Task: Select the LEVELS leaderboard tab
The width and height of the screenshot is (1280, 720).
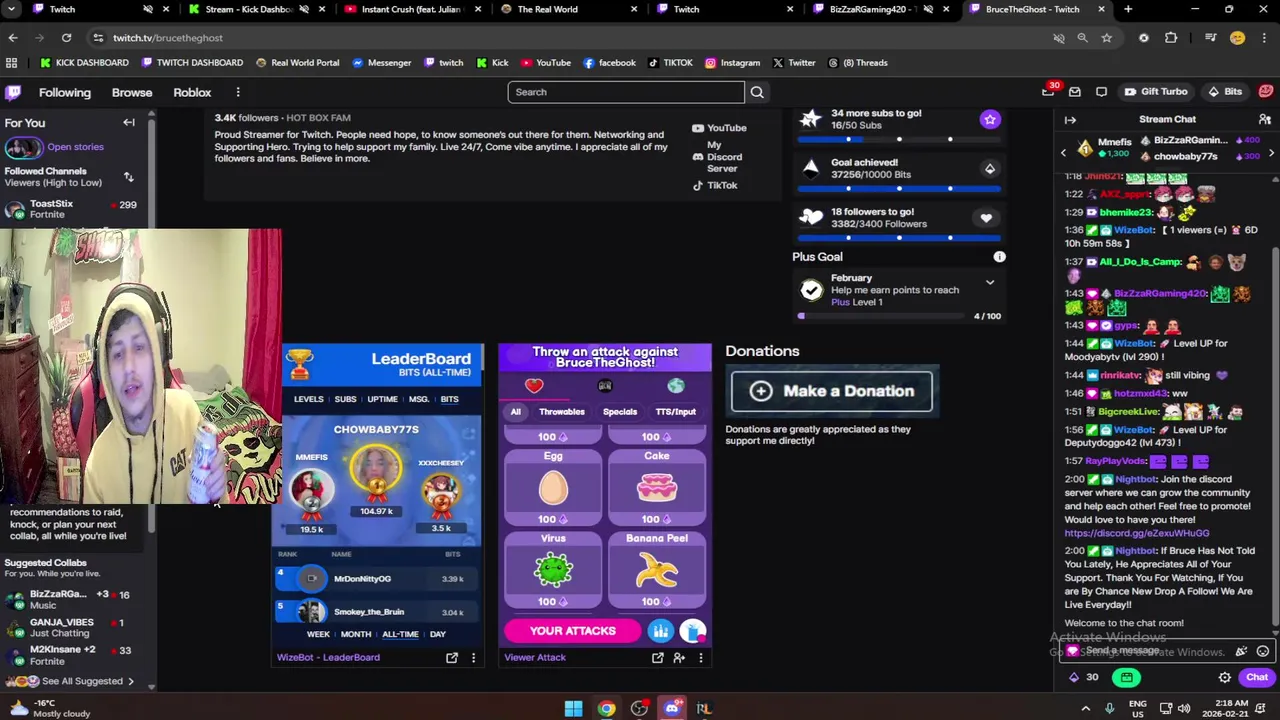Action: (x=308, y=399)
